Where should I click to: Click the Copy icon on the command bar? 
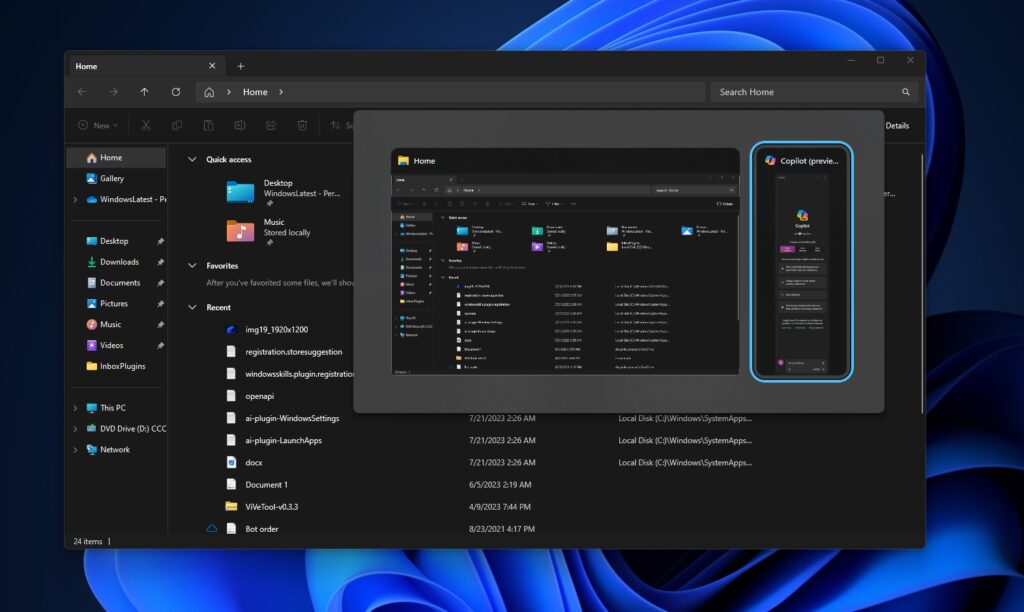tap(176, 125)
